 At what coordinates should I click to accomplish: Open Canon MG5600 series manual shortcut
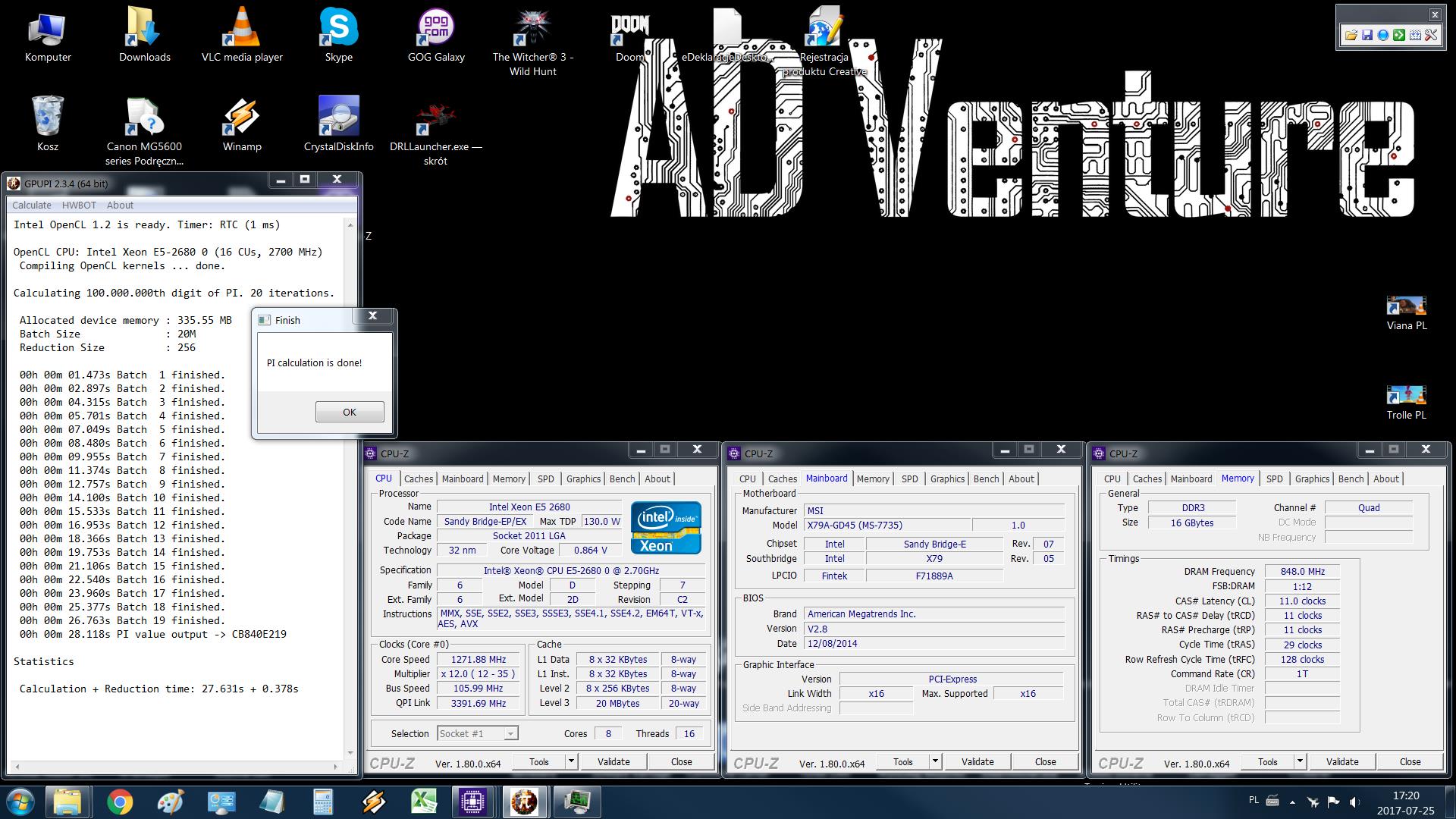pos(144,130)
